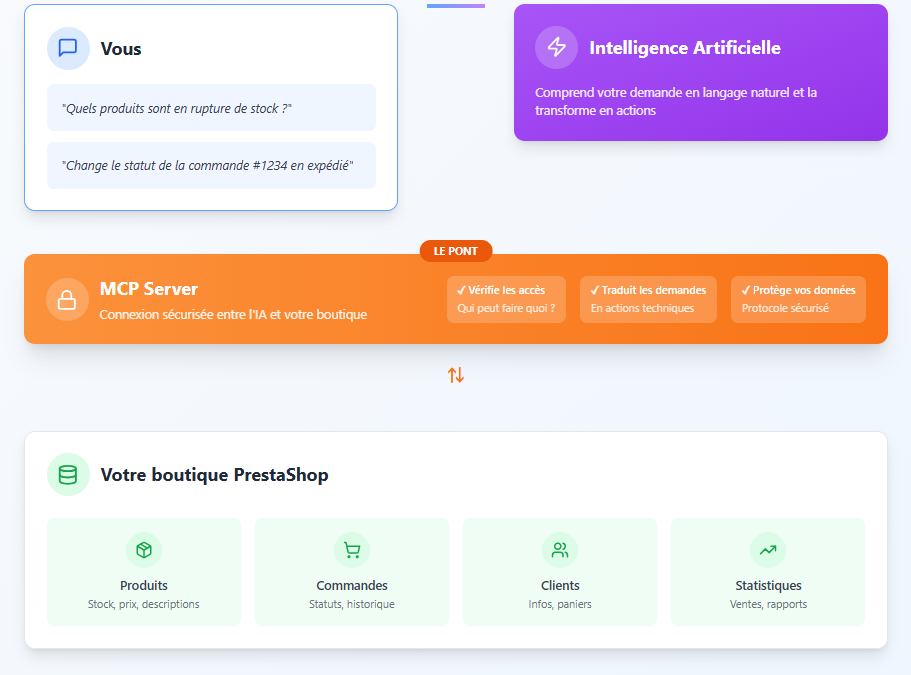Click the rupture de stock example question
The image size is (911, 675).
211,107
